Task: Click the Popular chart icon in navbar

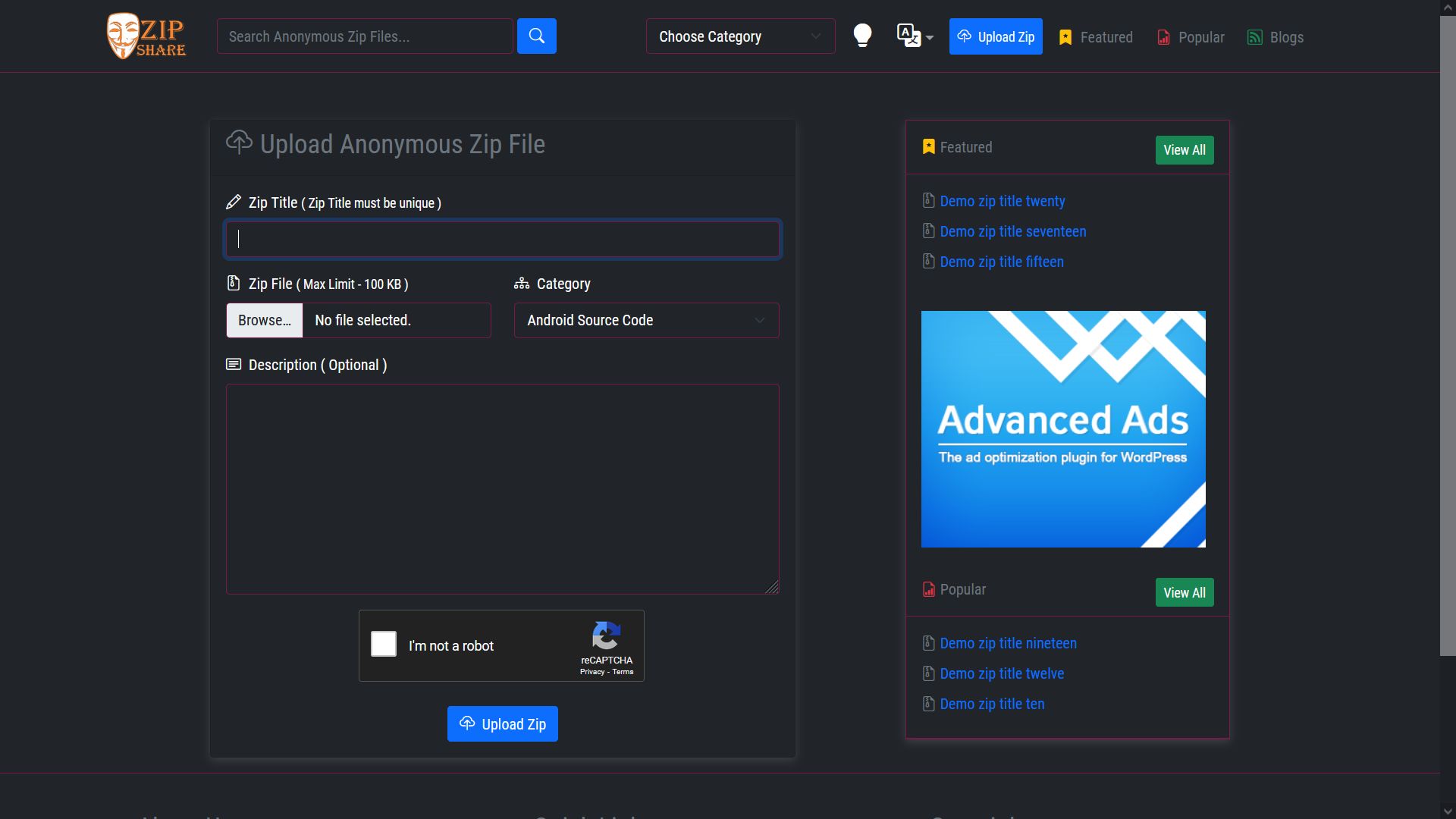Action: coord(1163,36)
